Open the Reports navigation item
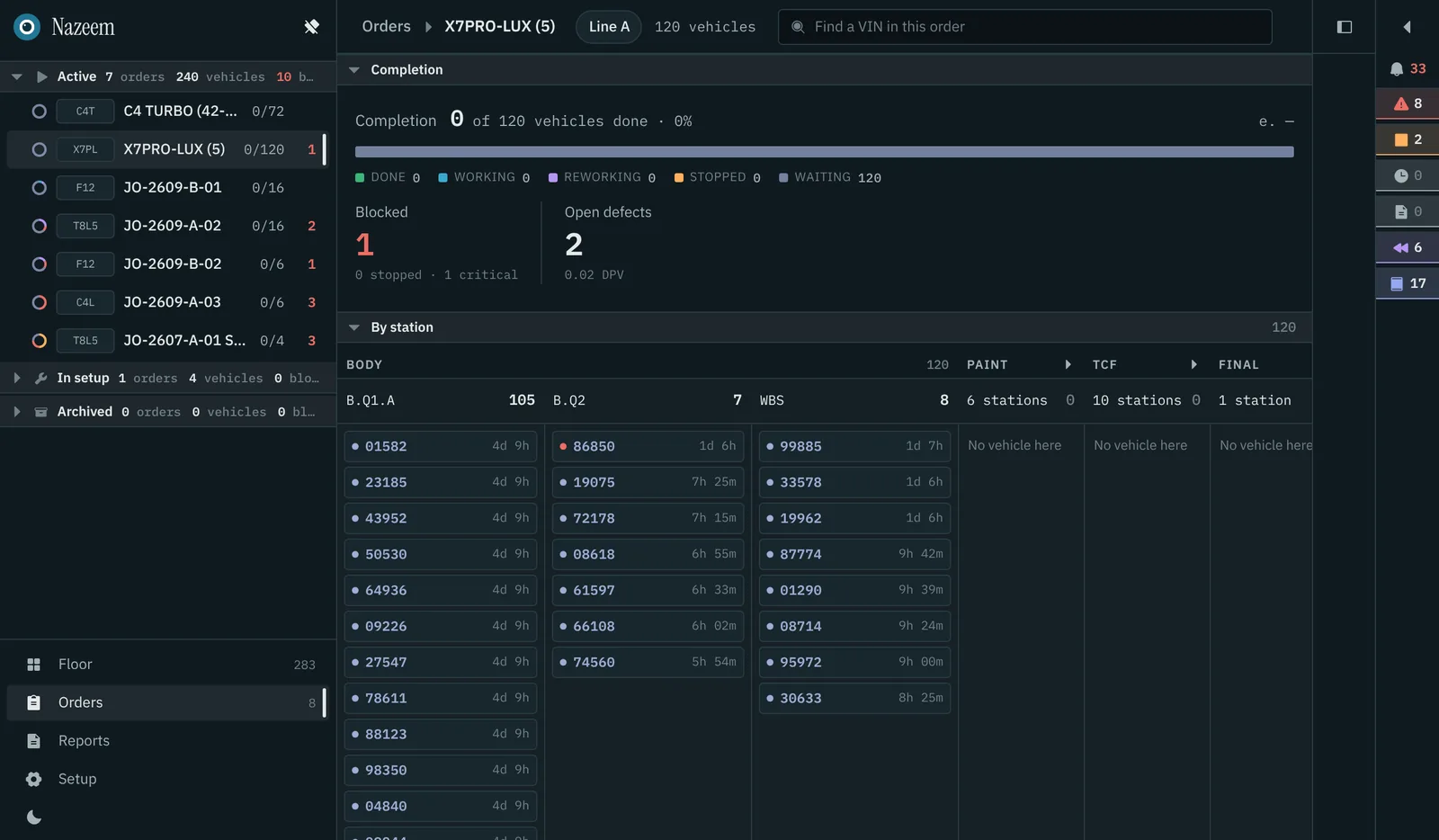The width and height of the screenshot is (1439, 840). coord(168,741)
